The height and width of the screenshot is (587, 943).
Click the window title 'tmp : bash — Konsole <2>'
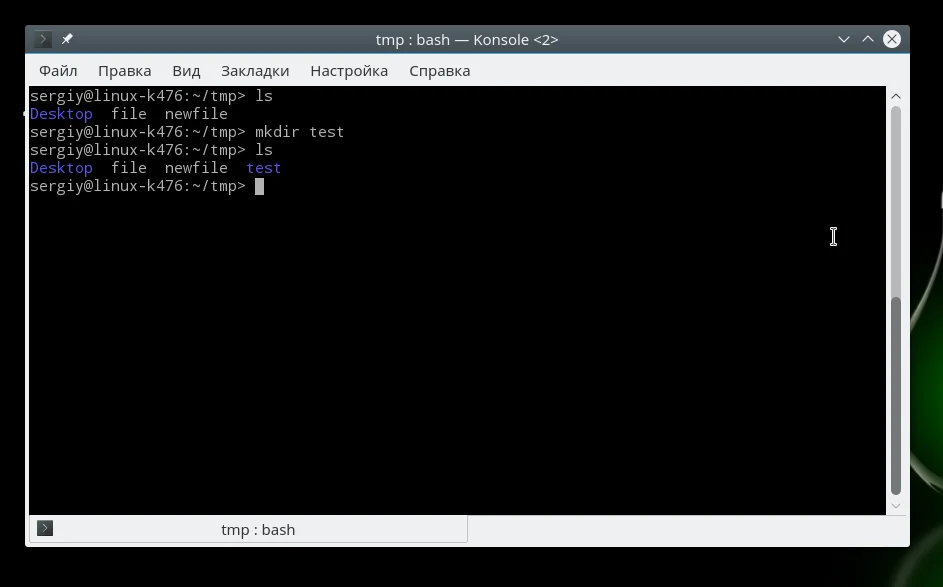467,40
